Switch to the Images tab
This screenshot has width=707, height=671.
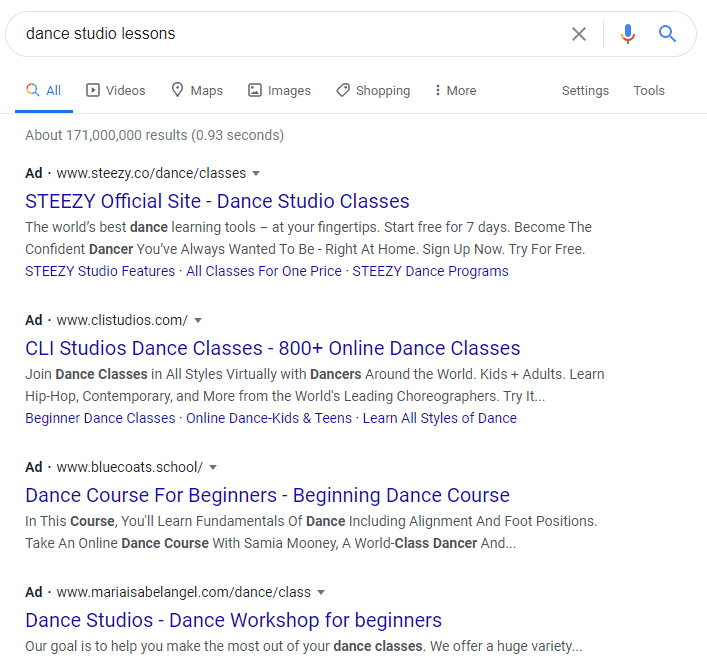pyautogui.click(x=280, y=91)
